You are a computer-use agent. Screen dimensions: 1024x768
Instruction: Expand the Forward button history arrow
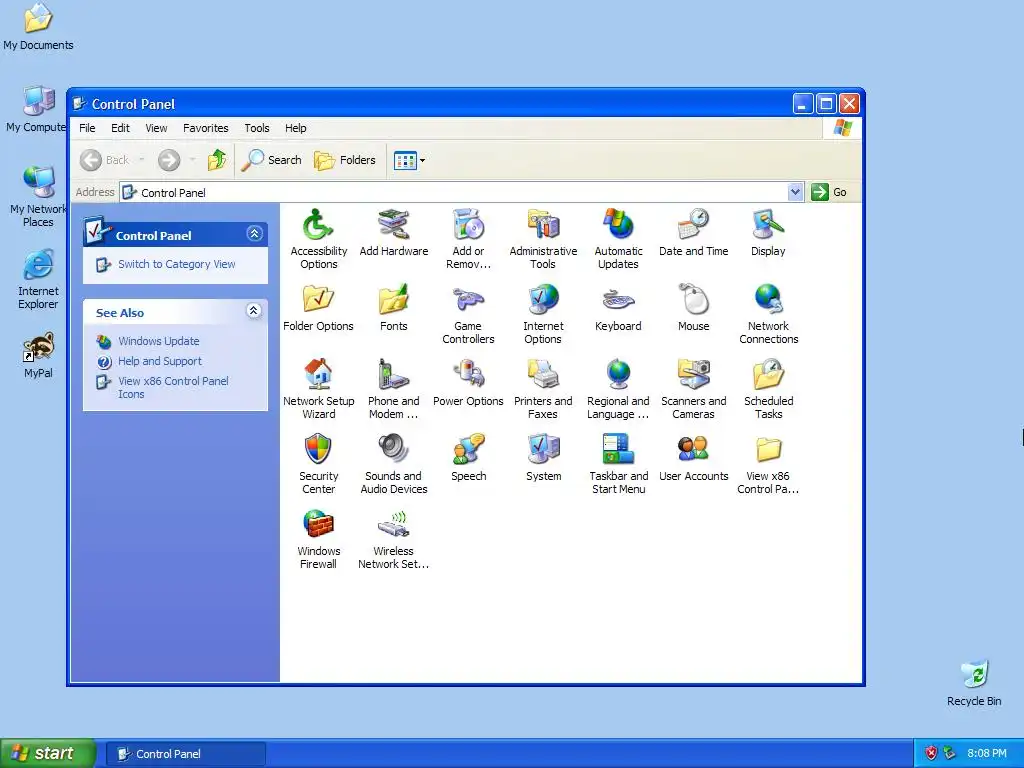pyautogui.click(x=192, y=160)
